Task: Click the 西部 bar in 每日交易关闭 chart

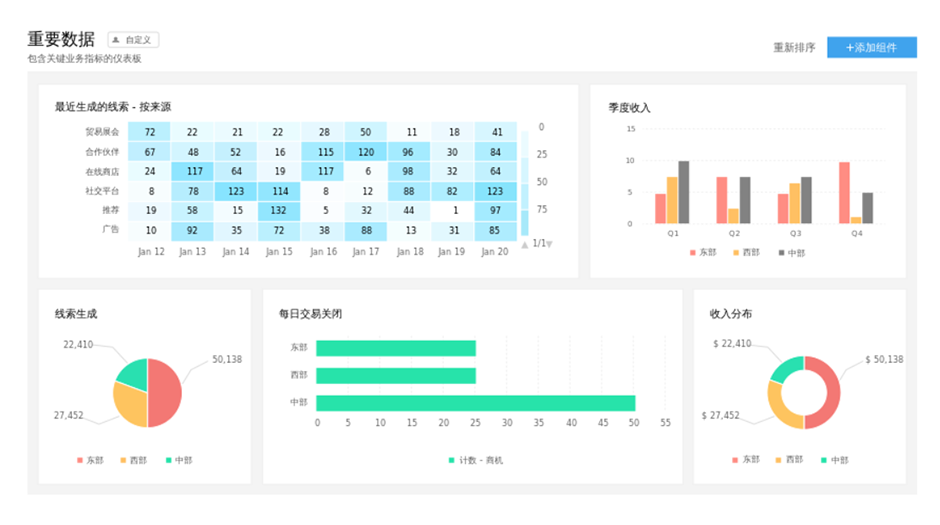Action: pos(396,376)
